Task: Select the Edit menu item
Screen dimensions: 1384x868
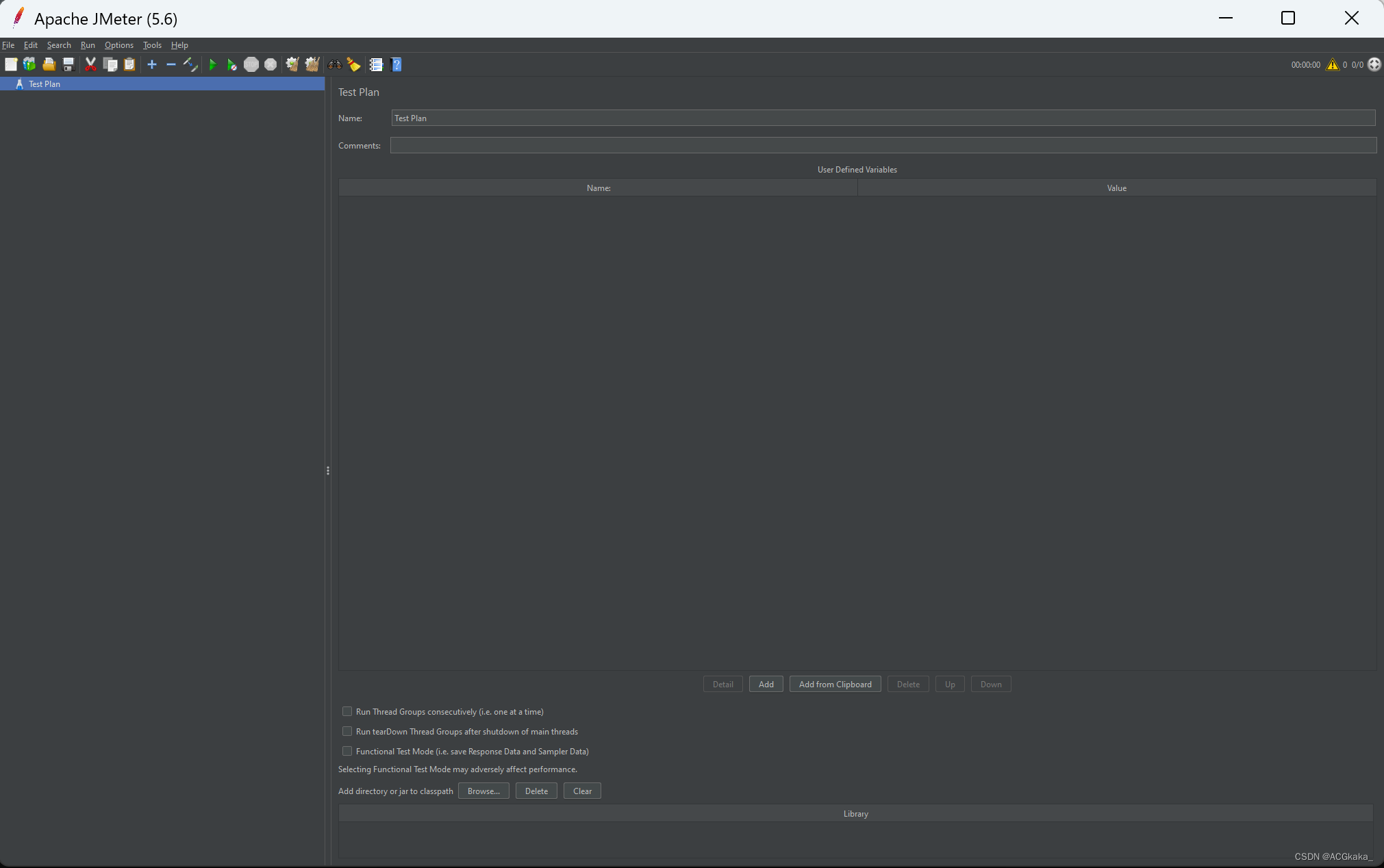Action: pyautogui.click(x=30, y=44)
